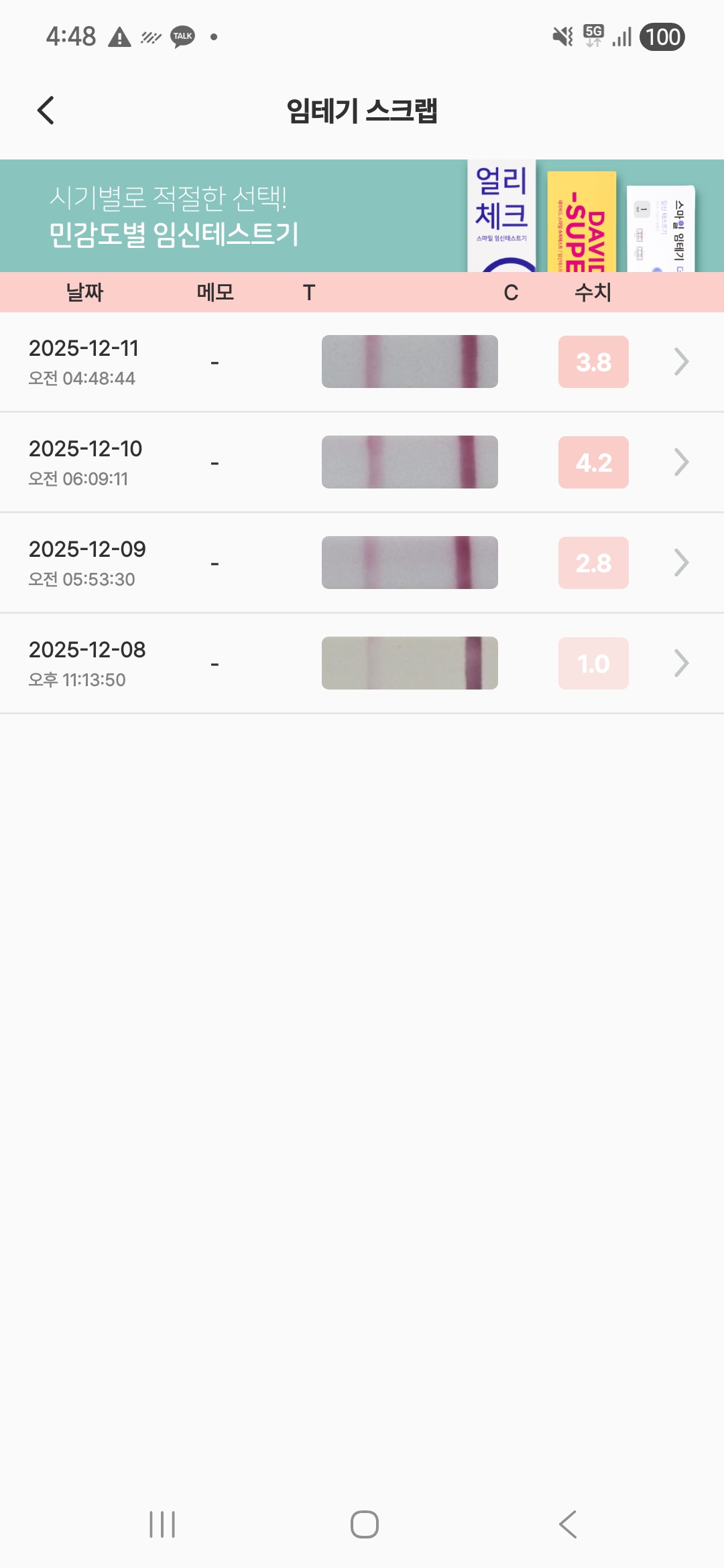
Task: Tap the back arrow in the header
Action: (x=46, y=111)
